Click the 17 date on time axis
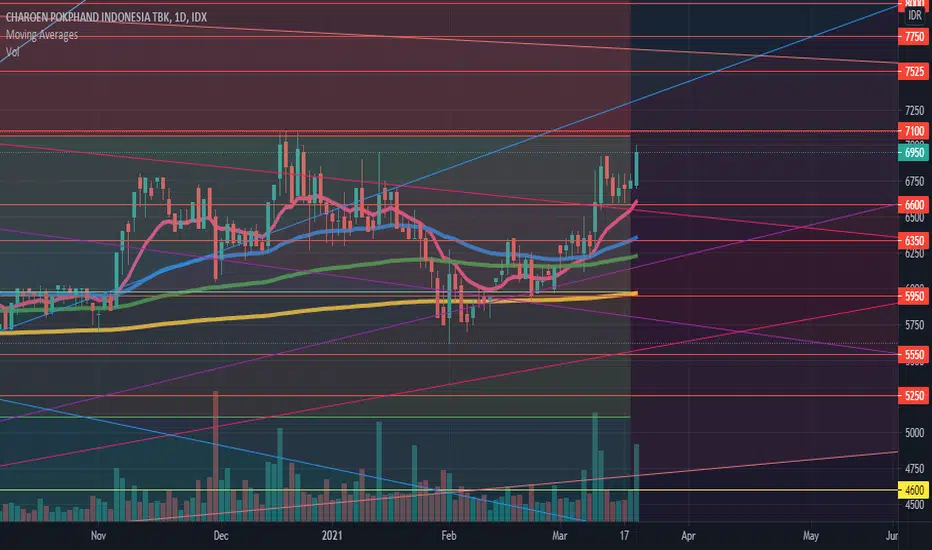The width and height of the screenshot is (932, 550). [x=624, y=536]
